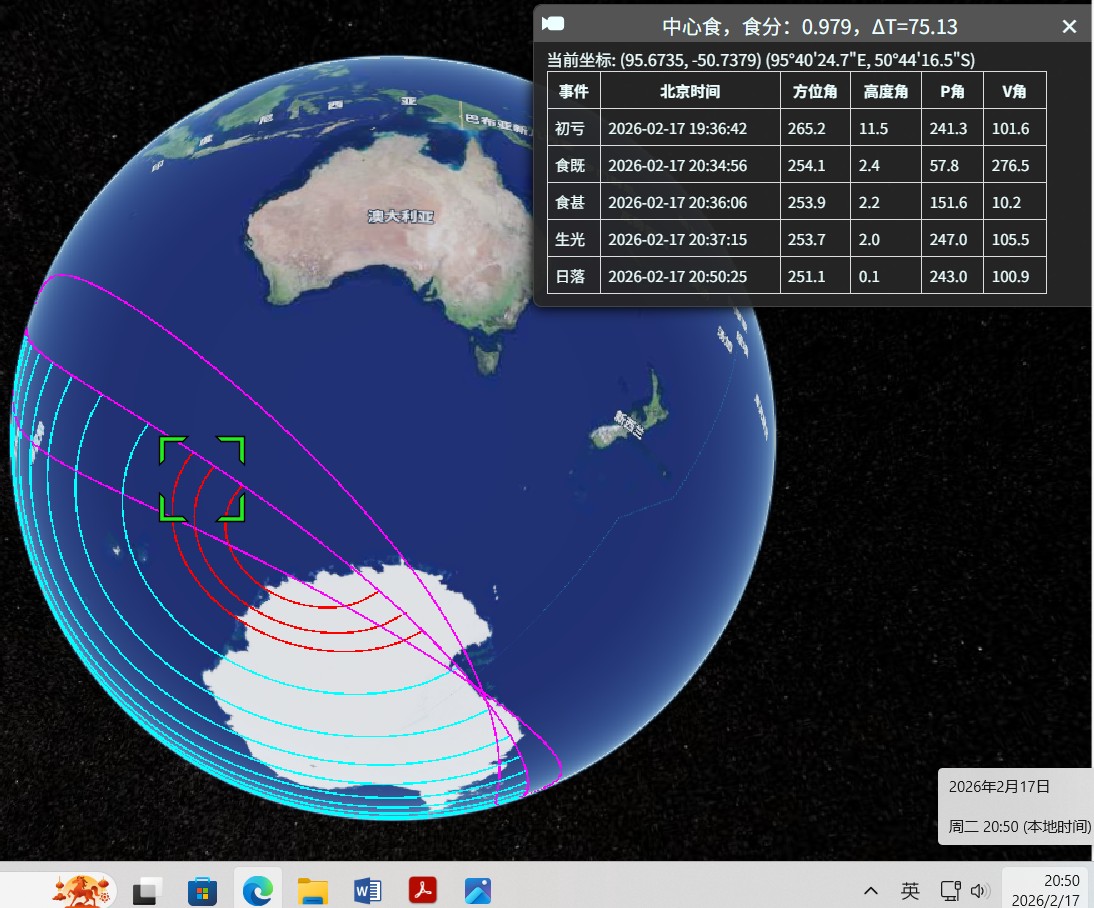Toggle the 英 input method indicator
Viewport: 1094px width, 908px height.
(910, 890)
